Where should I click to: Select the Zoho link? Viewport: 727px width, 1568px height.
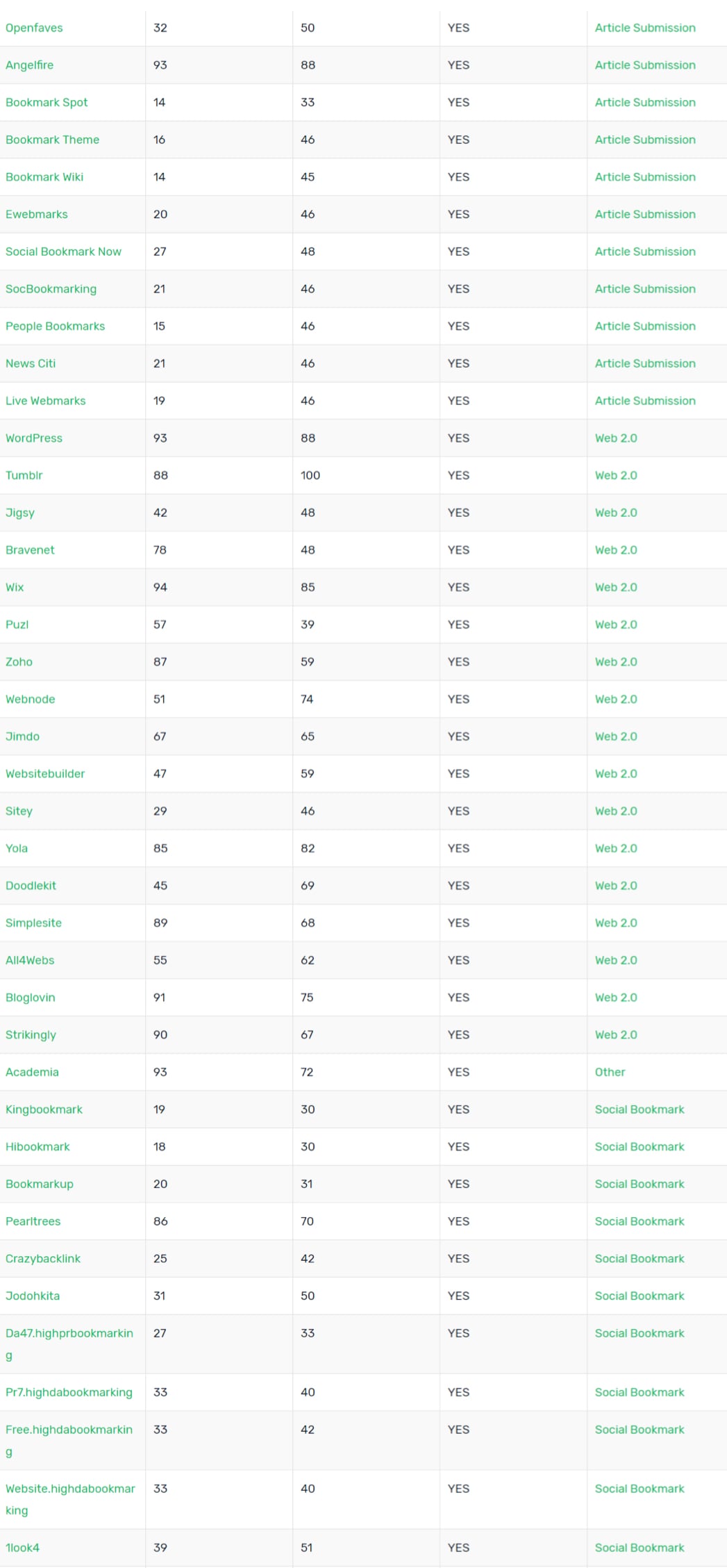tap(19, 662)
